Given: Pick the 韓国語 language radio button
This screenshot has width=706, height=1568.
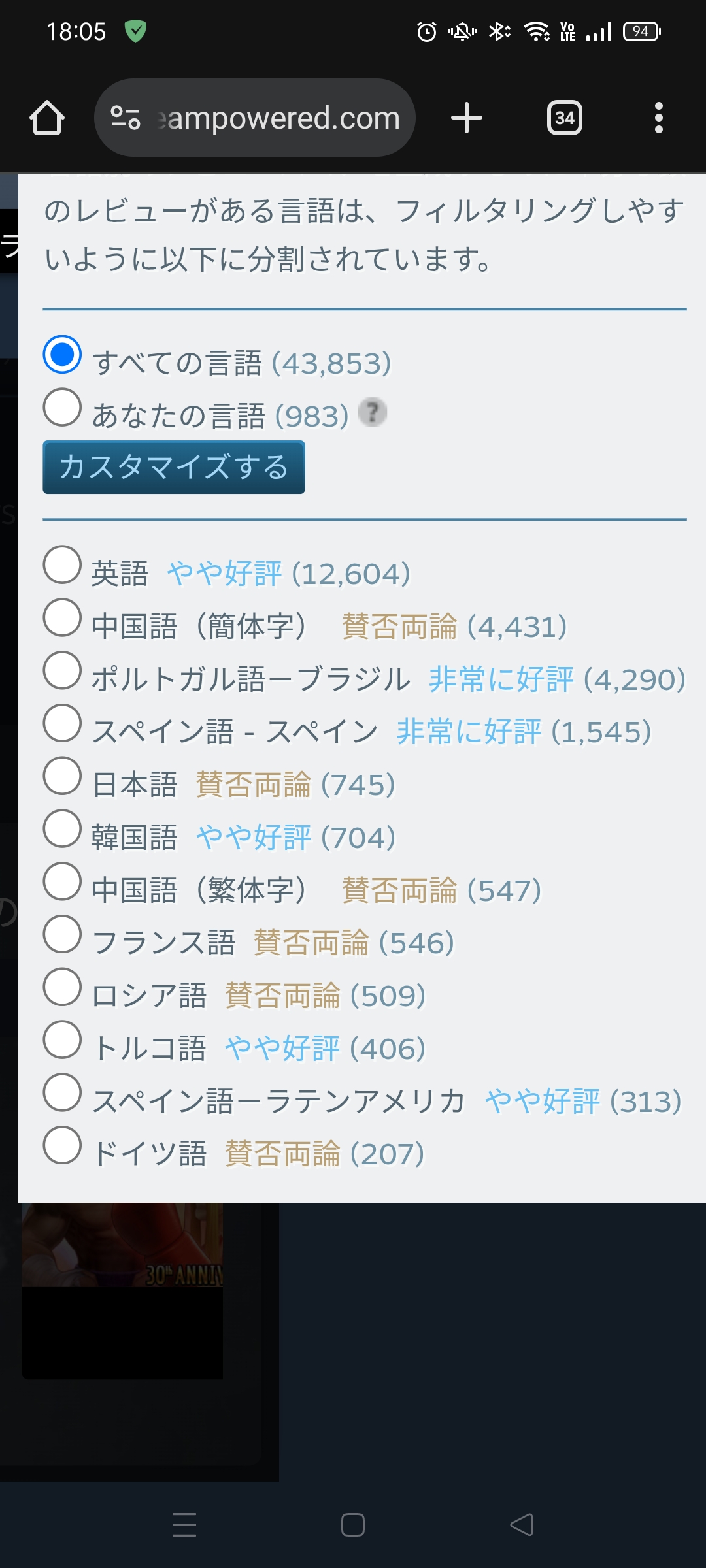Looking at the screenshot, I should point(62,829).
